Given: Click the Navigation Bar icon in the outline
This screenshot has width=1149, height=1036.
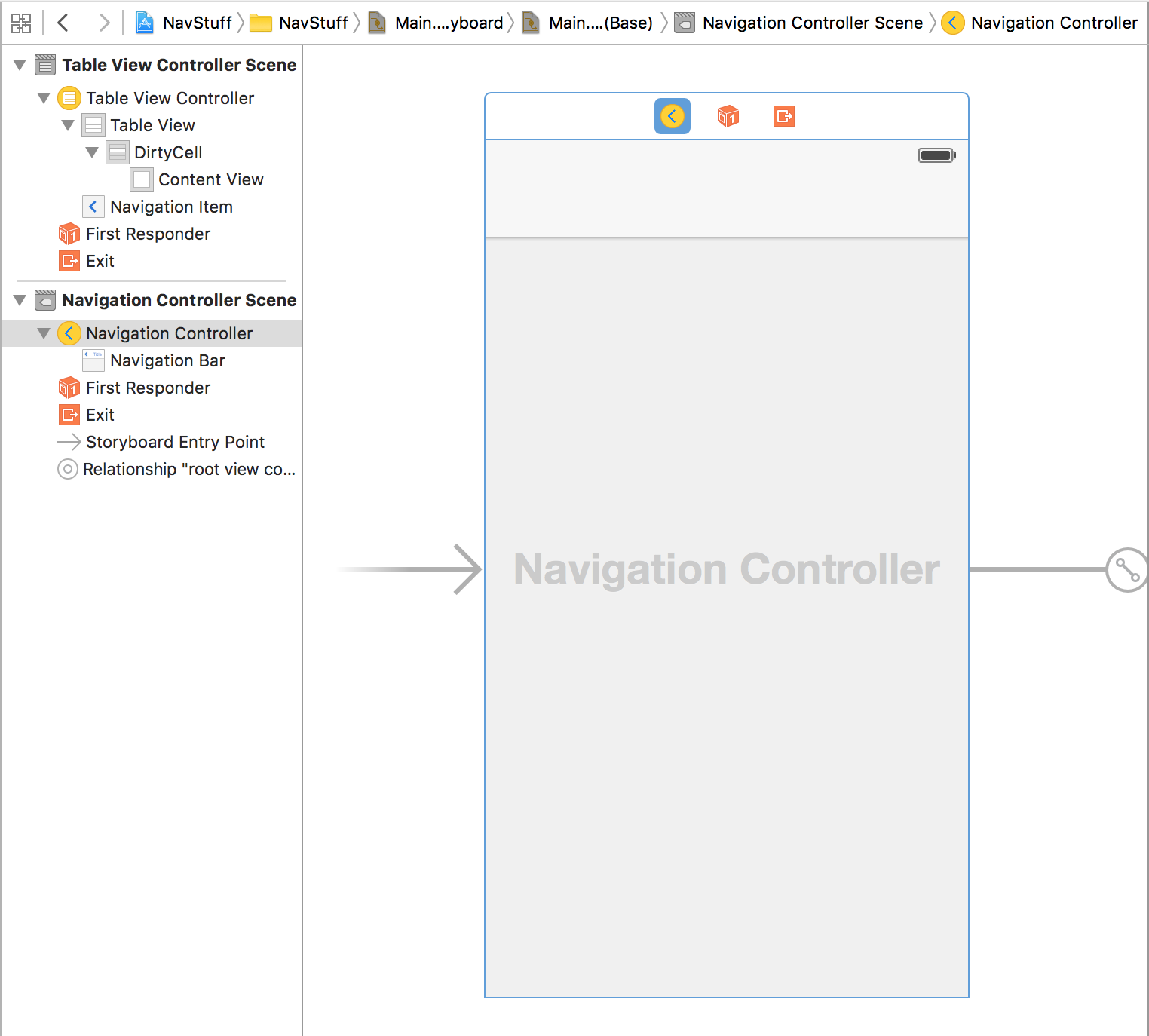Looking at the screenshot, I should (x=92, y=360).
